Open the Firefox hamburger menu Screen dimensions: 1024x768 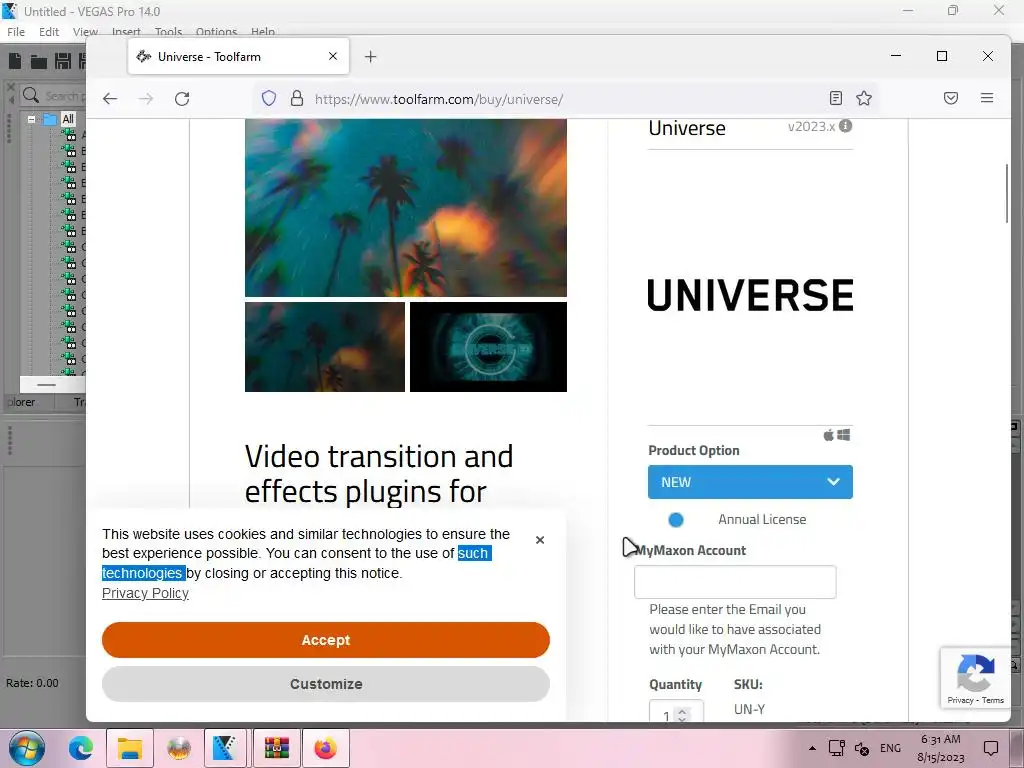click(x=987, y=98)
